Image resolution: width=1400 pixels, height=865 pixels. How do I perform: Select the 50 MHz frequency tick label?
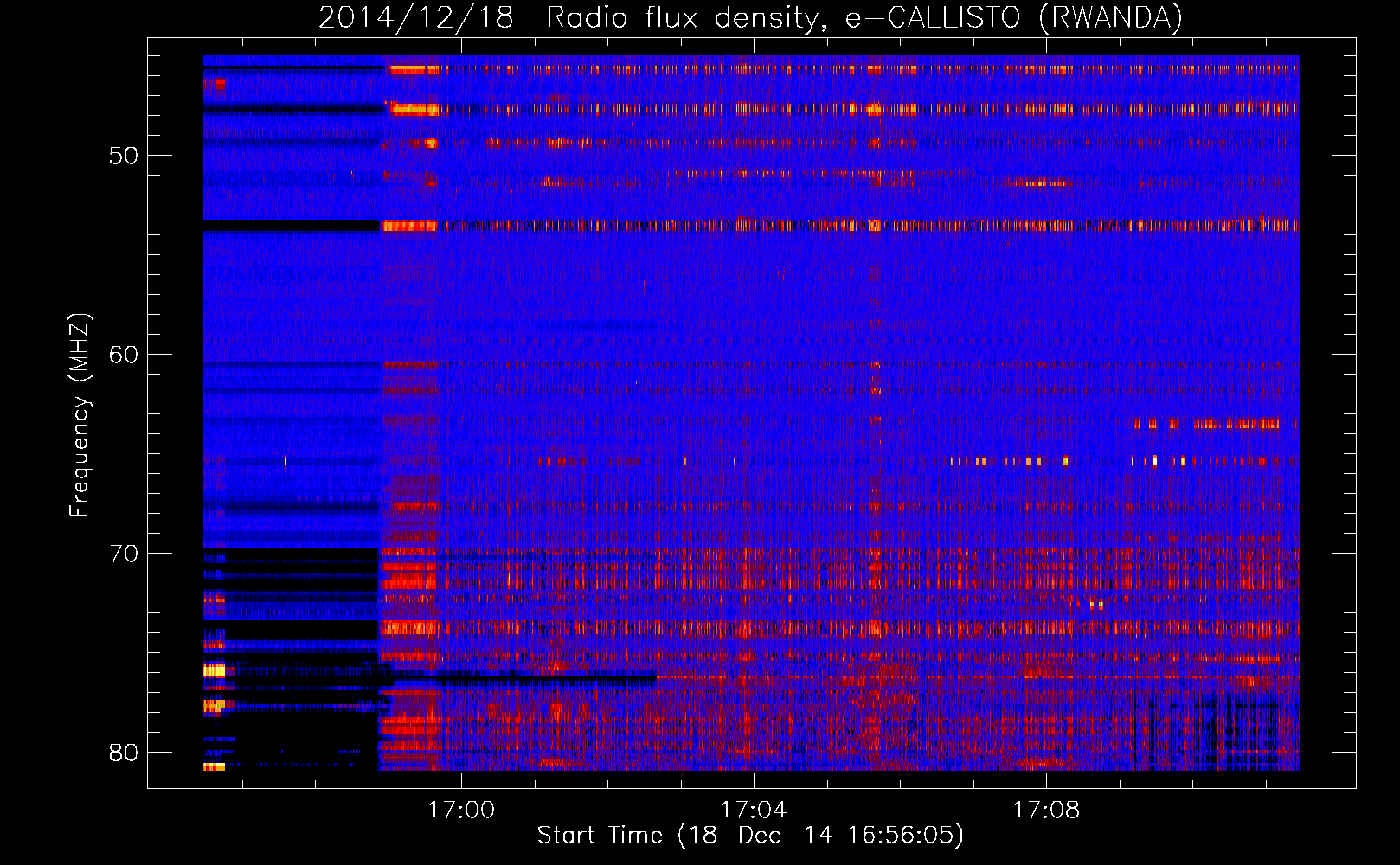pyautogui.click(x=124, y=157)
